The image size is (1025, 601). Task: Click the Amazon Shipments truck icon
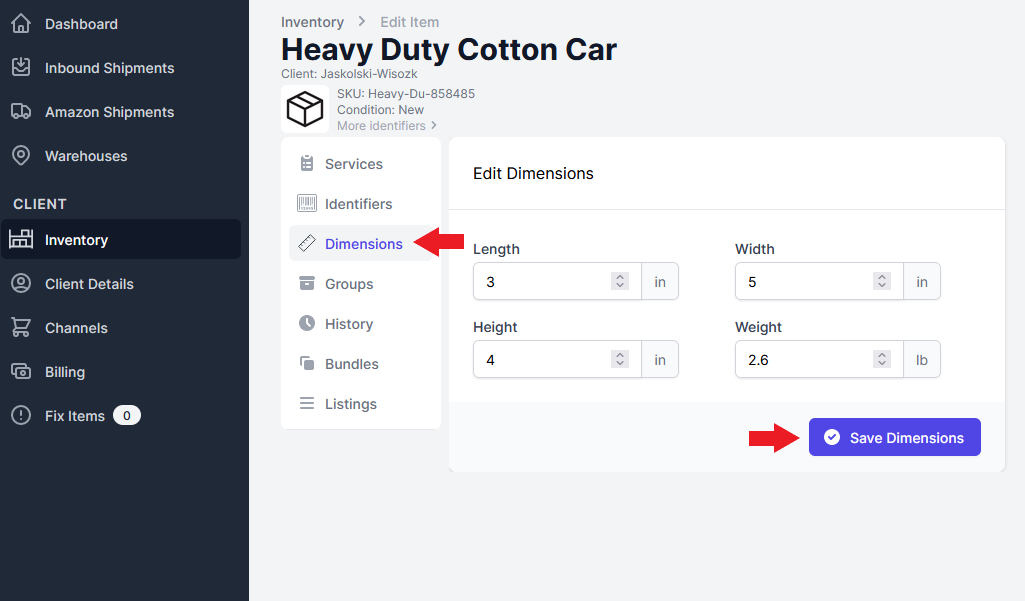coord(21,111)
